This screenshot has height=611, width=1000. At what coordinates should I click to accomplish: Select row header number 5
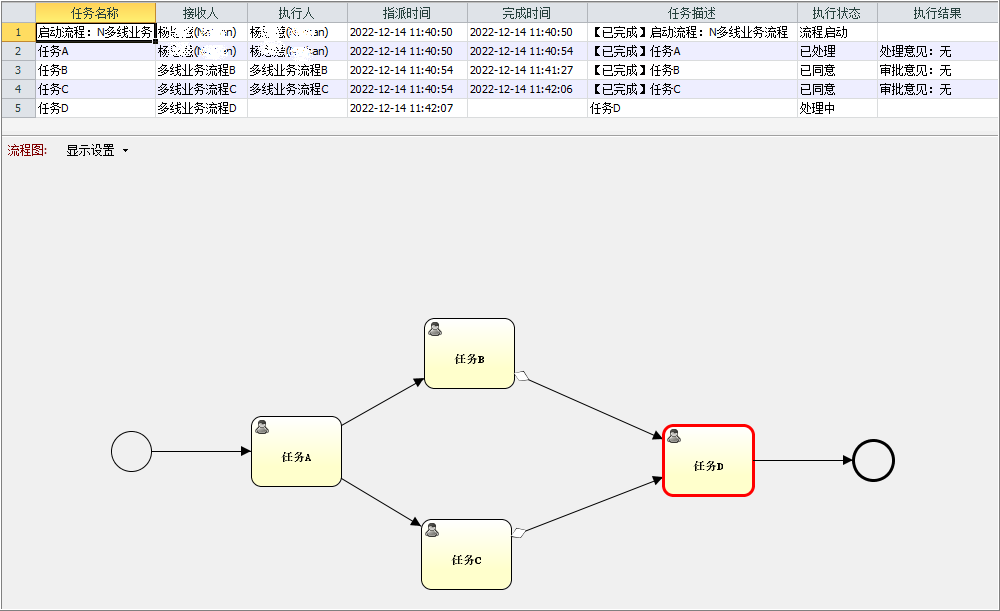18,108
